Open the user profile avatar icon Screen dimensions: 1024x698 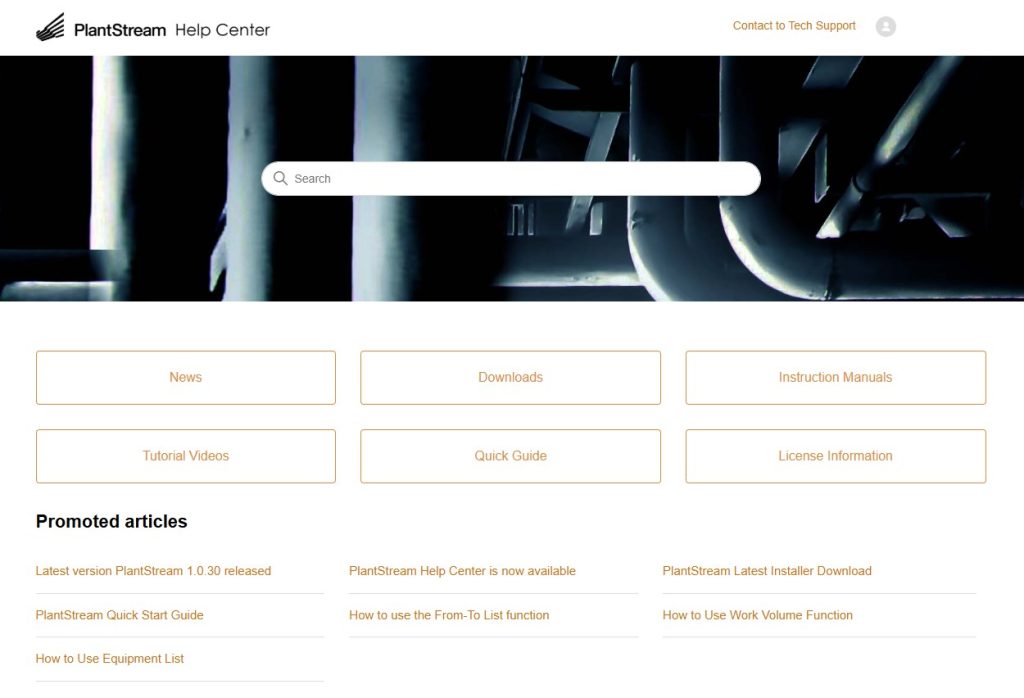(x=885, y=27)
